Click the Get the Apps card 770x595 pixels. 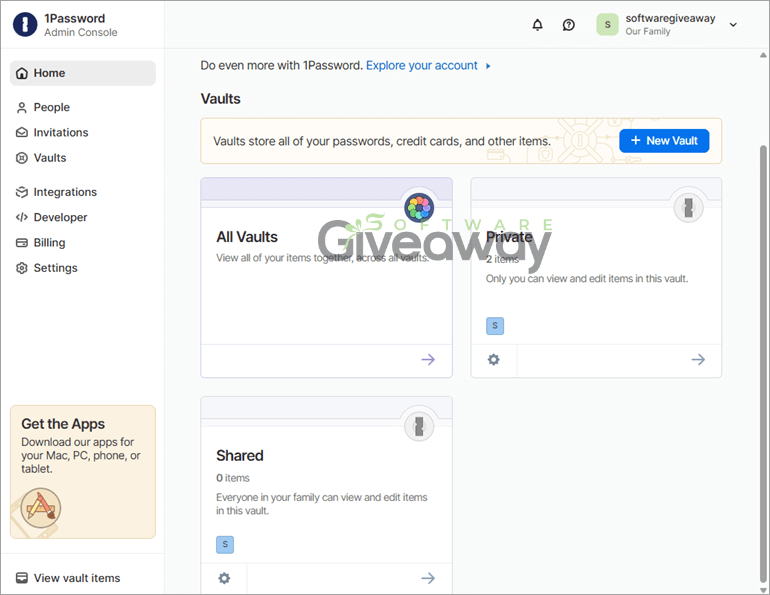click(83, 472)
